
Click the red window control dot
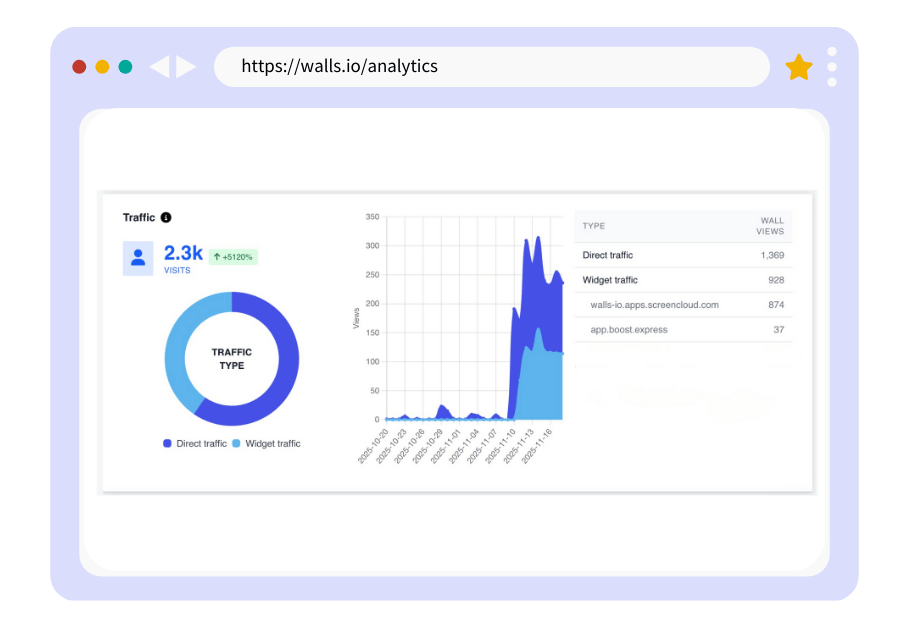[77, 66]
